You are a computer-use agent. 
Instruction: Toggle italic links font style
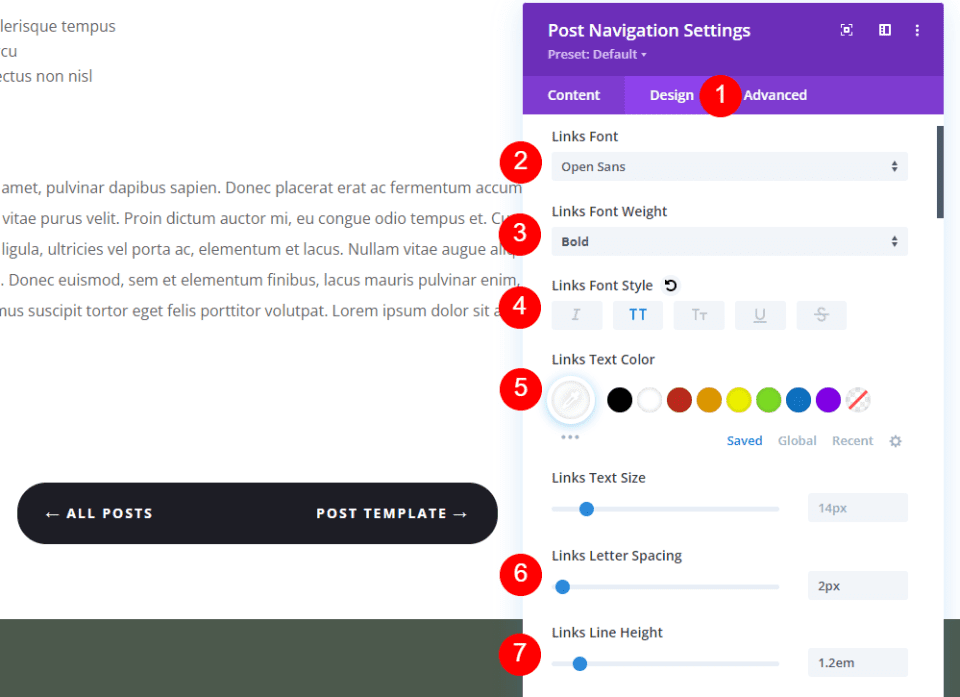pos(576,315)
